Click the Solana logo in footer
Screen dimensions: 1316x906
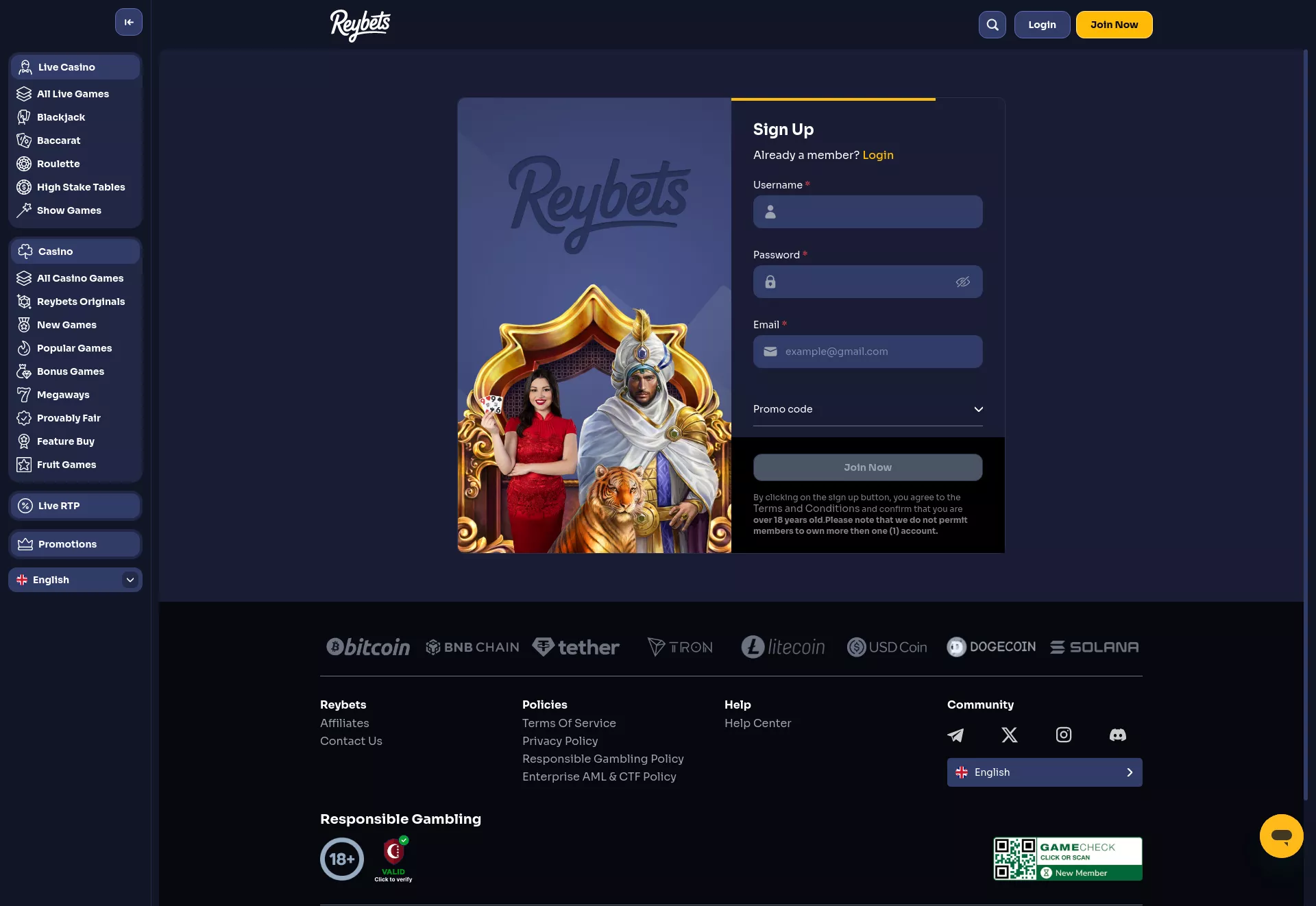[1095, 647]
